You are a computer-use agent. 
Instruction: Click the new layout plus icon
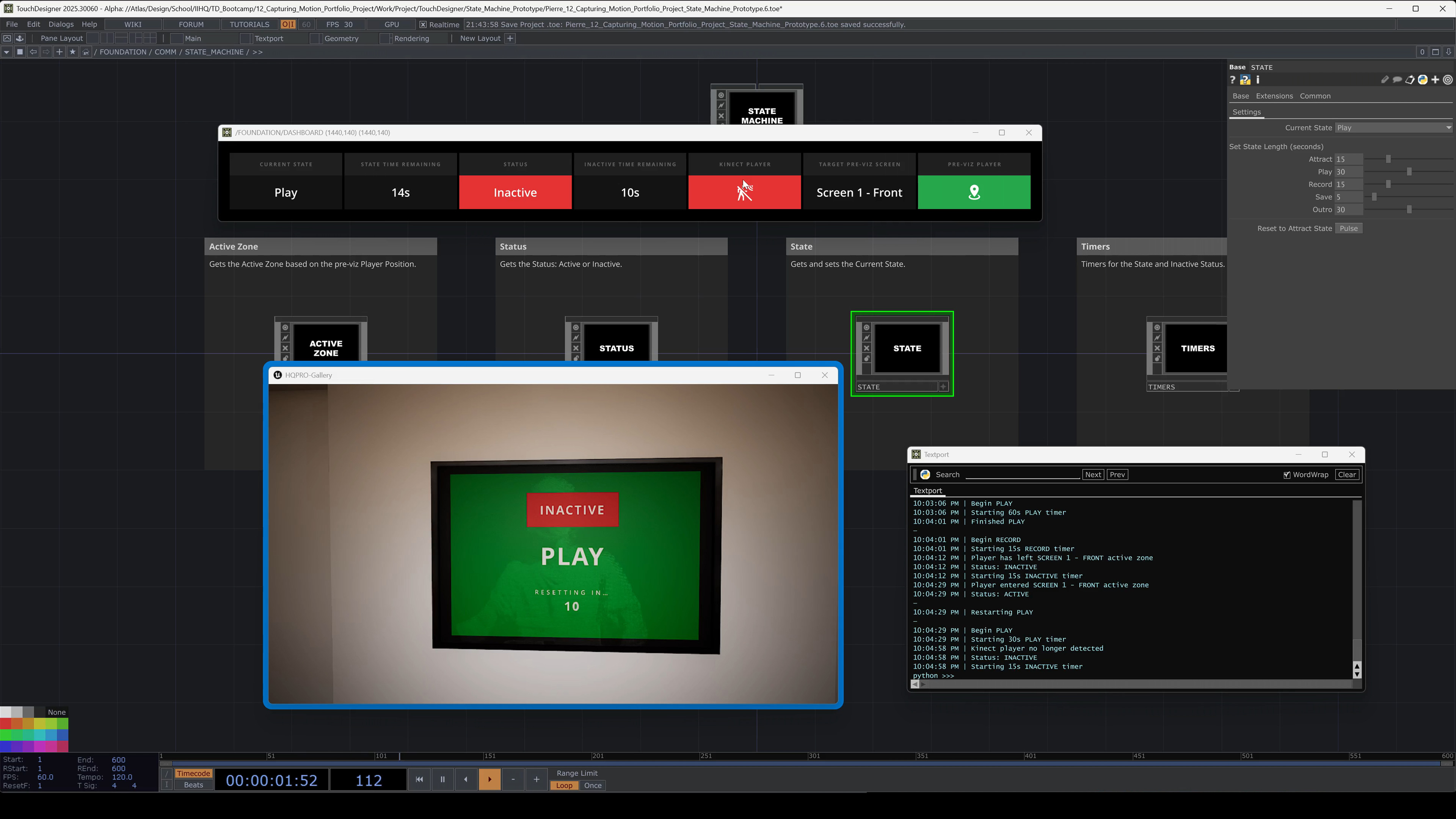(x=510, y=38)
